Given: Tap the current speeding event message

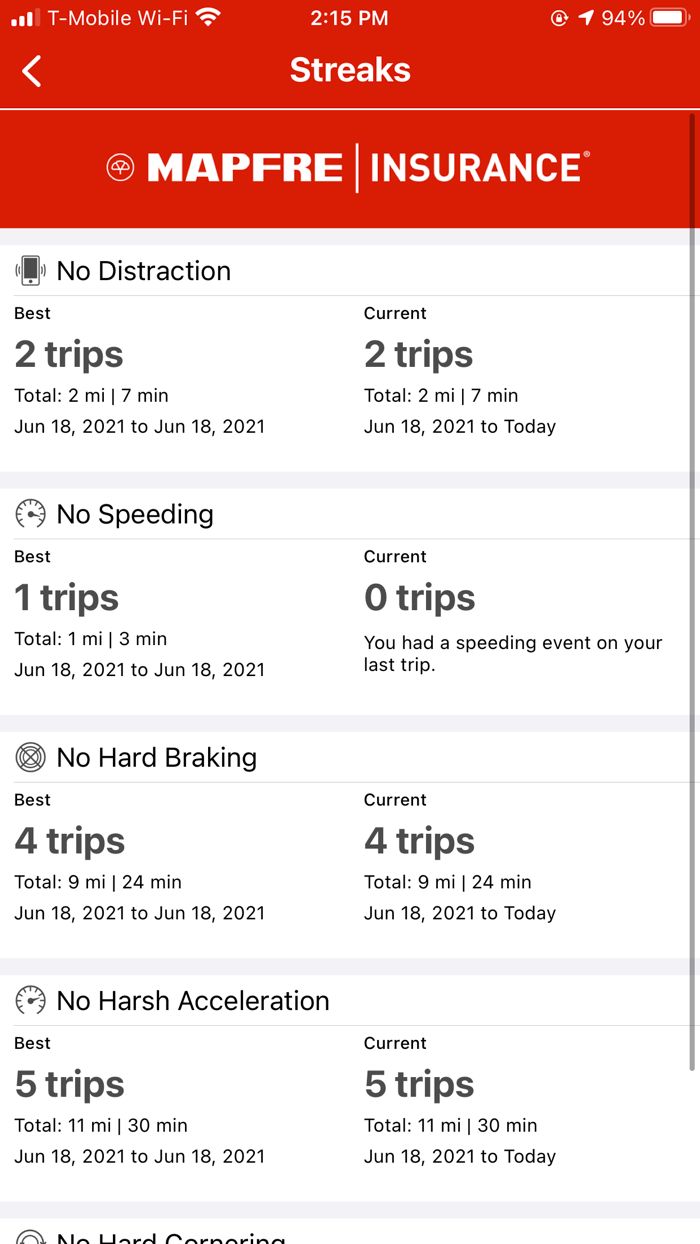Looking at the screenshot, I should (x=513, y=654).
